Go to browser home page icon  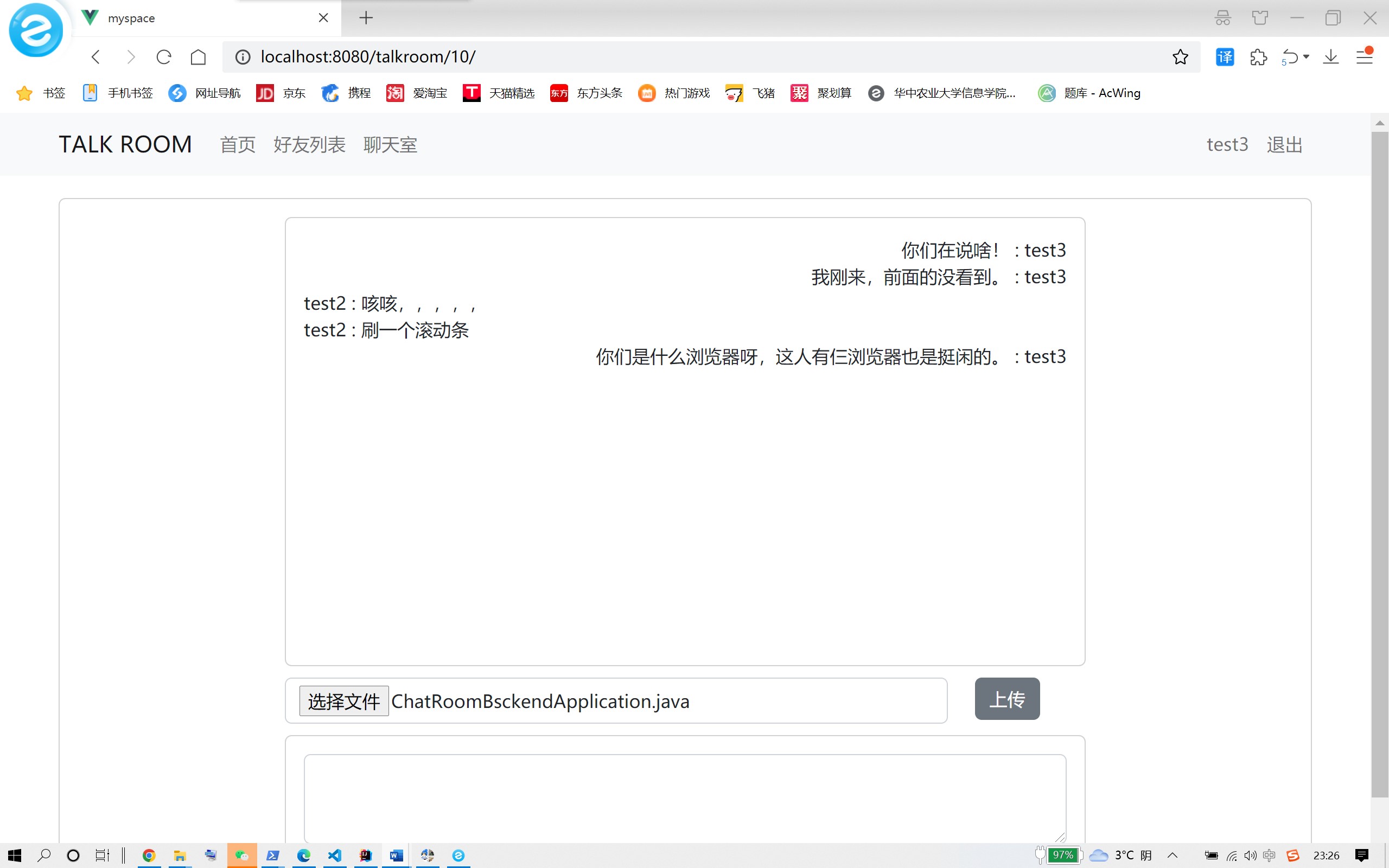click(198, 57)
